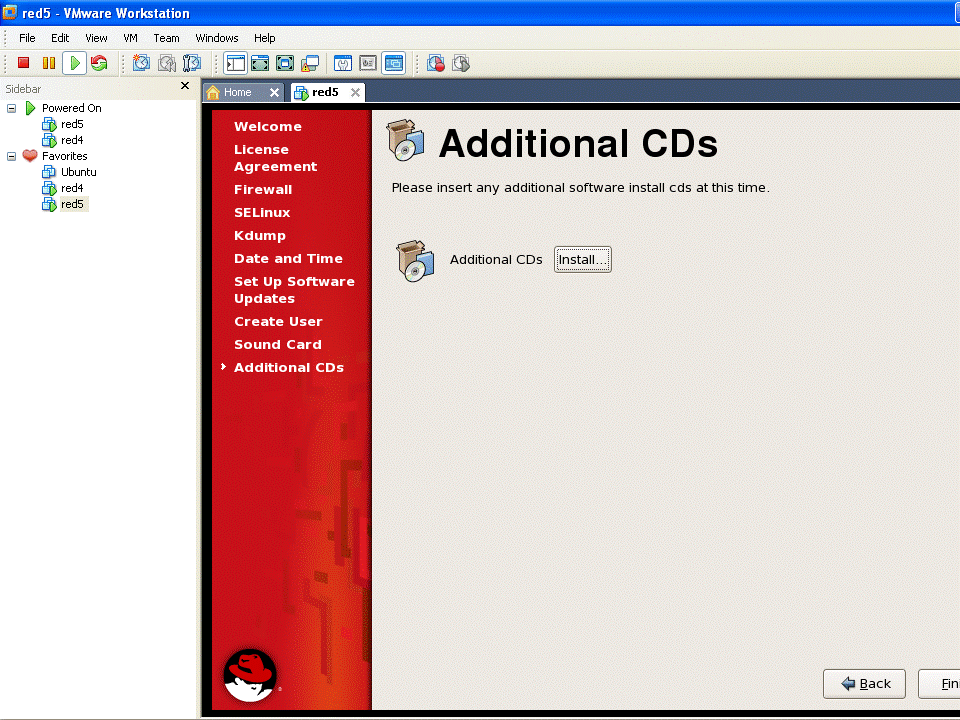
Task: Open the File menu
Action: [27, 38]
